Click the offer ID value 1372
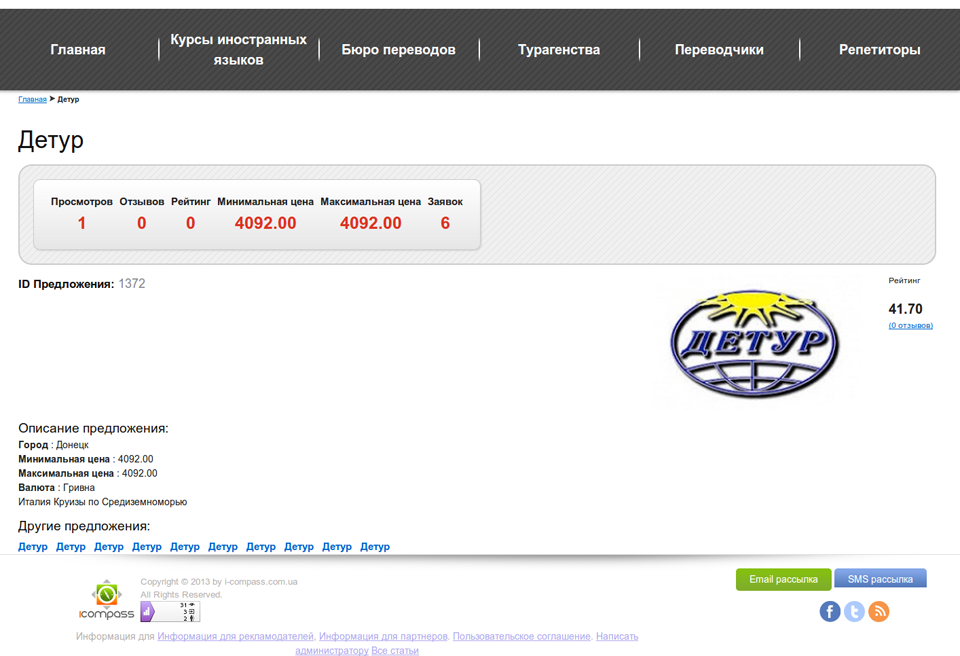Image resolution: width=960 pixels, height=656 pixels. [132, 284]
